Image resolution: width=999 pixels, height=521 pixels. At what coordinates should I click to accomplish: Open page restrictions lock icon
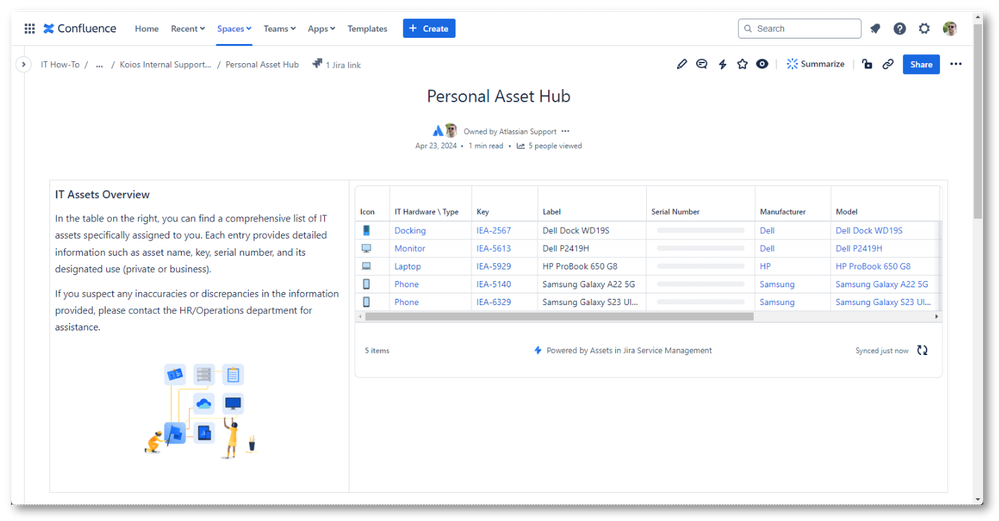[x=867, y=64]
